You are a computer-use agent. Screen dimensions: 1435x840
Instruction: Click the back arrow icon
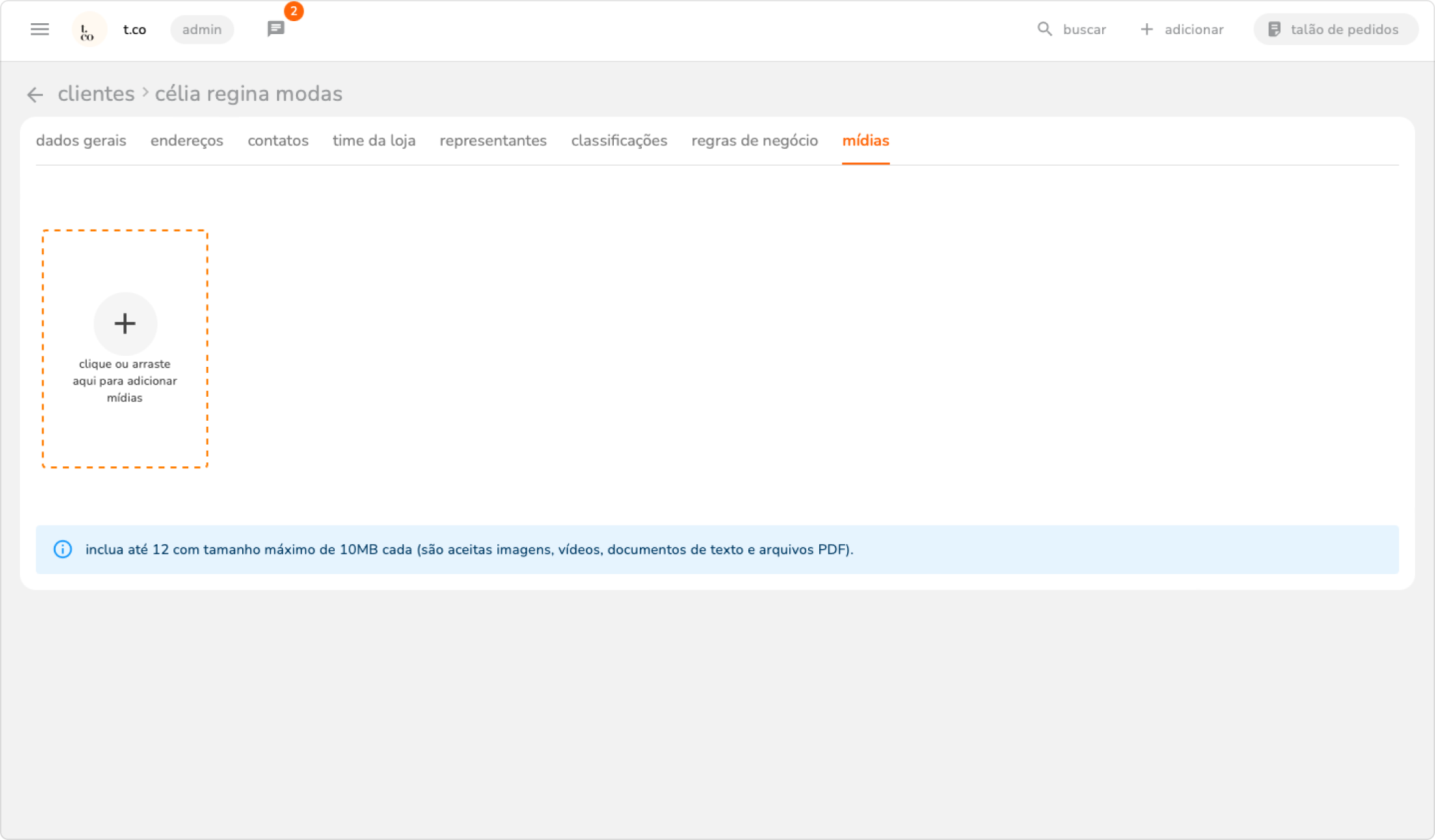tap(35, 95)
